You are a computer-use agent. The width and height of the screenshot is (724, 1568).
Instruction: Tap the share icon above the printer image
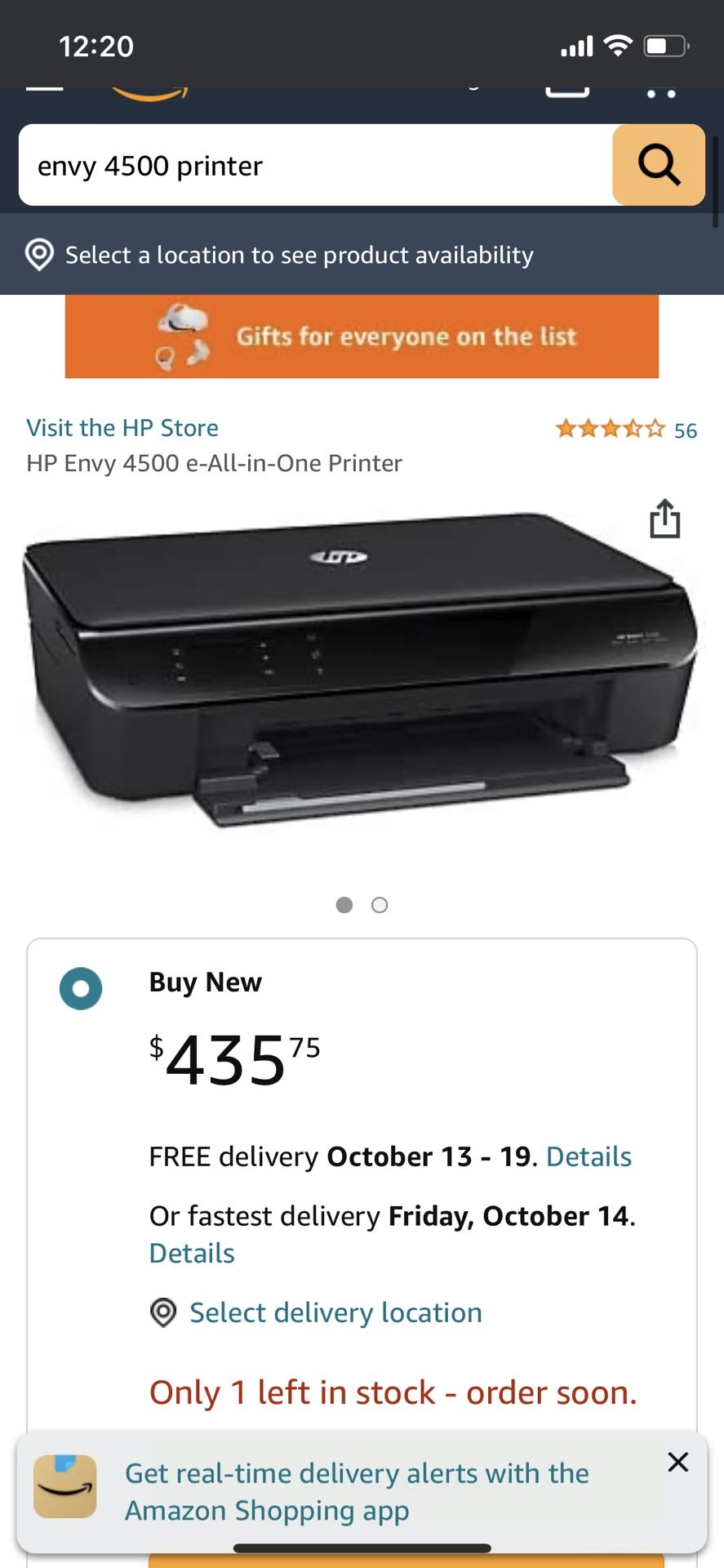pos(664,519)
